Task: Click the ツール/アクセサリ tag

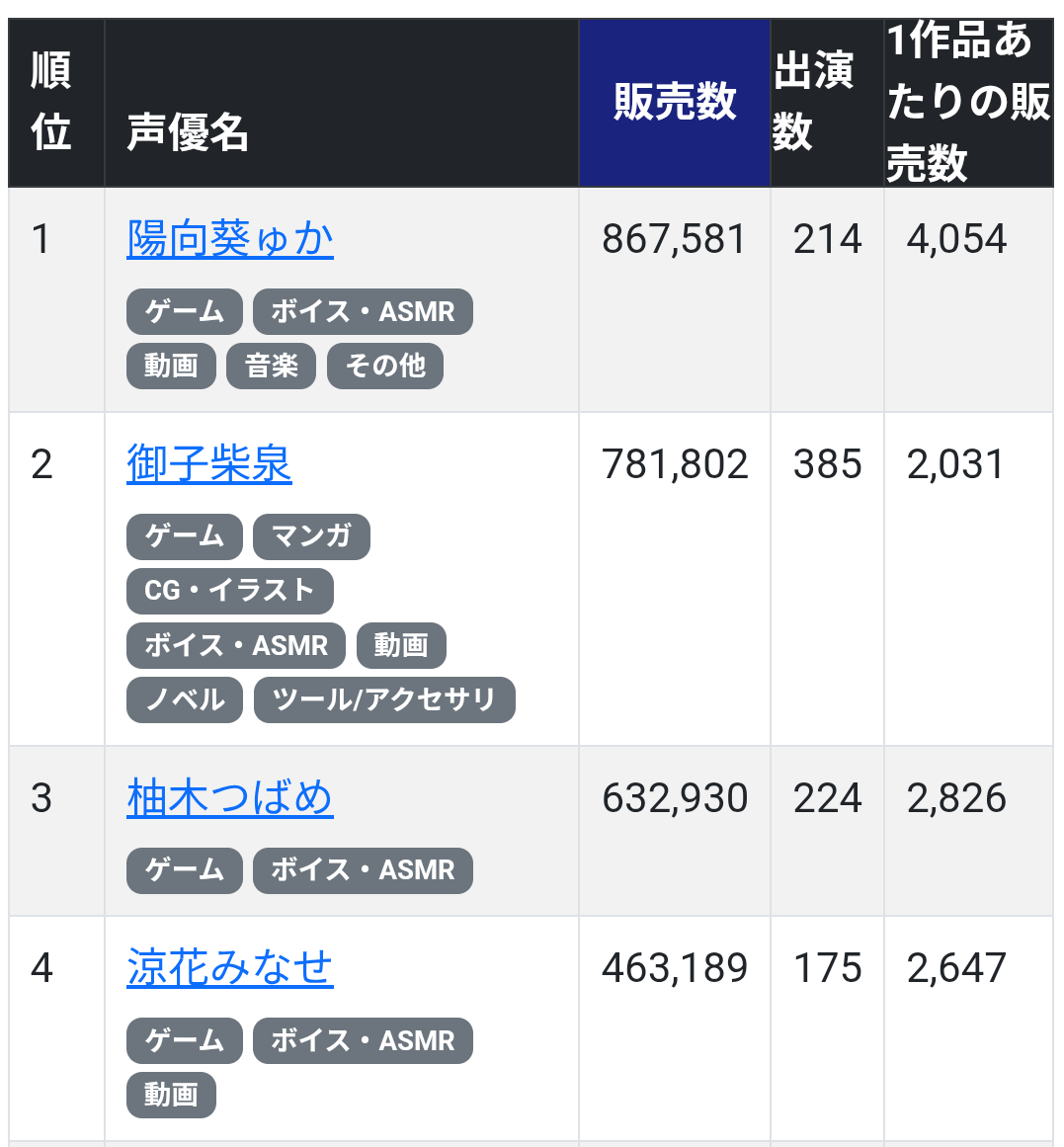Action: 384,699
